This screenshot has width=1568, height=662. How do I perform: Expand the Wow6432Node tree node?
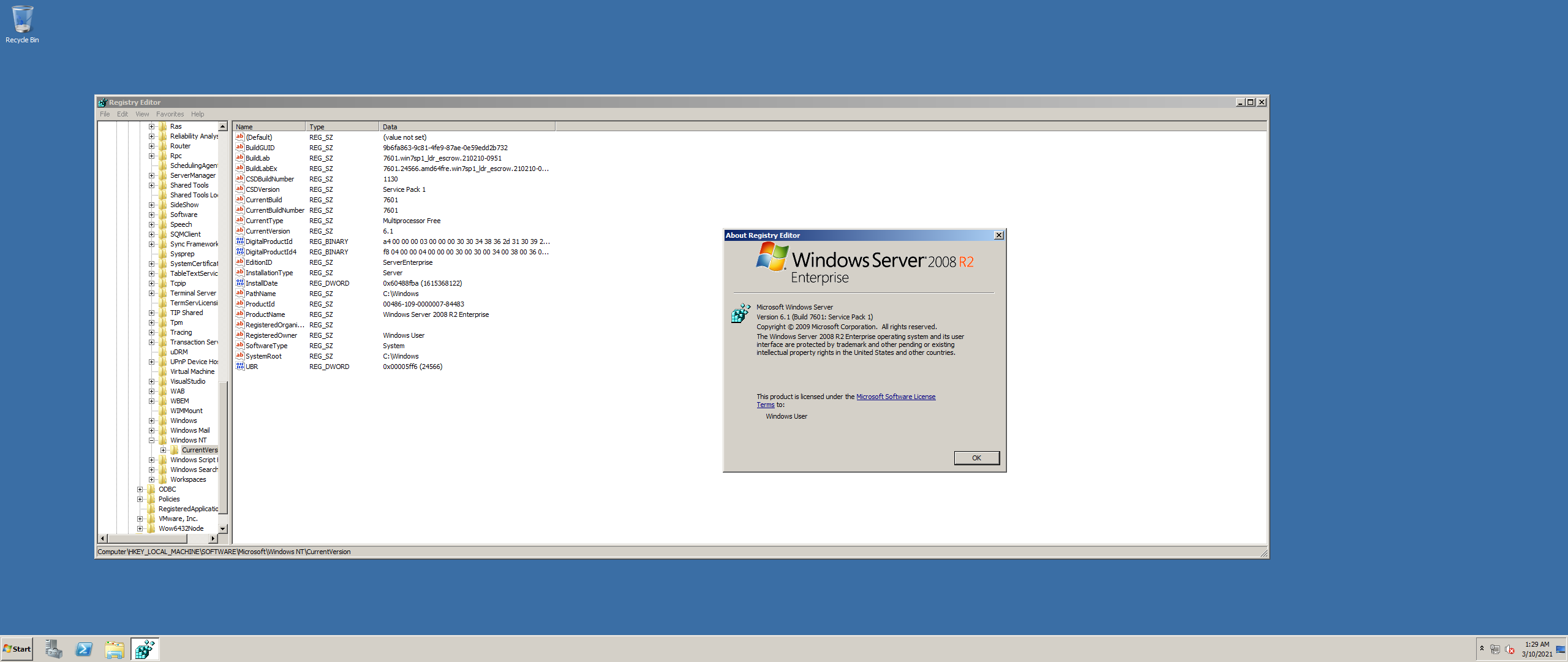140,528
